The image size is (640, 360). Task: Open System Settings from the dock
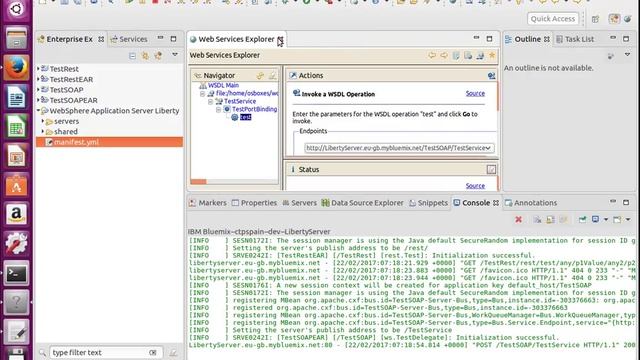16,244
